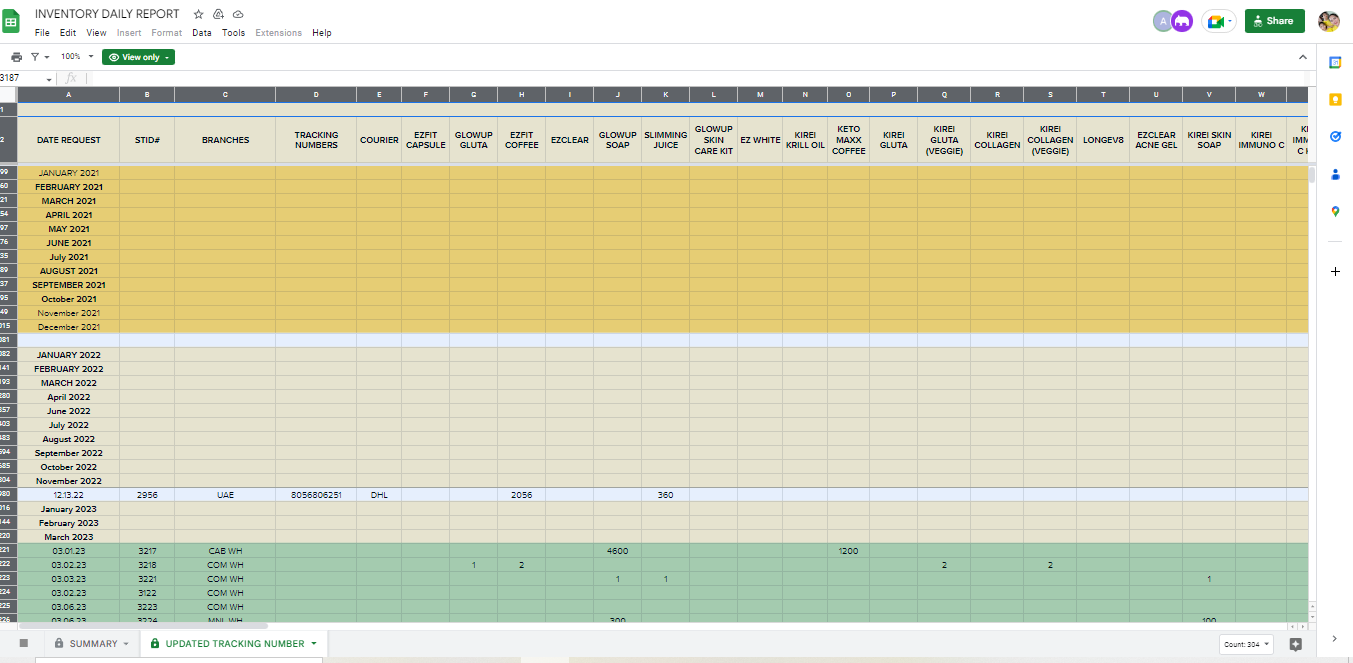This screenshot has height=663, width=1353.
Task: Star the INVENTORY DAILY REPORT document
Action: pos(198,15)
